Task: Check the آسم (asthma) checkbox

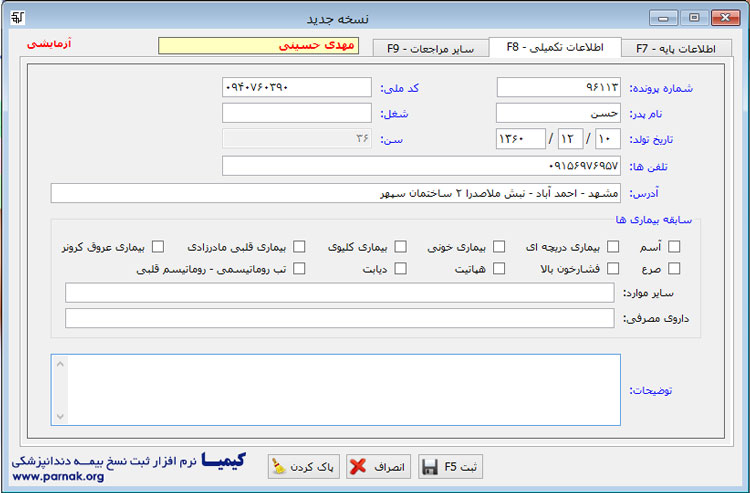Action: pyautogui.click(x=674, y=246)
